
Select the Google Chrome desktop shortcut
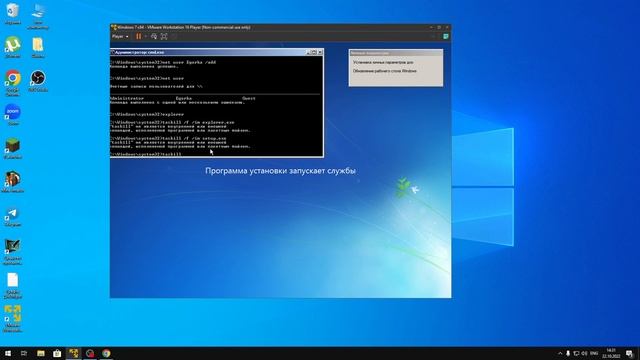pyautogui.click(x=13, y=83)
